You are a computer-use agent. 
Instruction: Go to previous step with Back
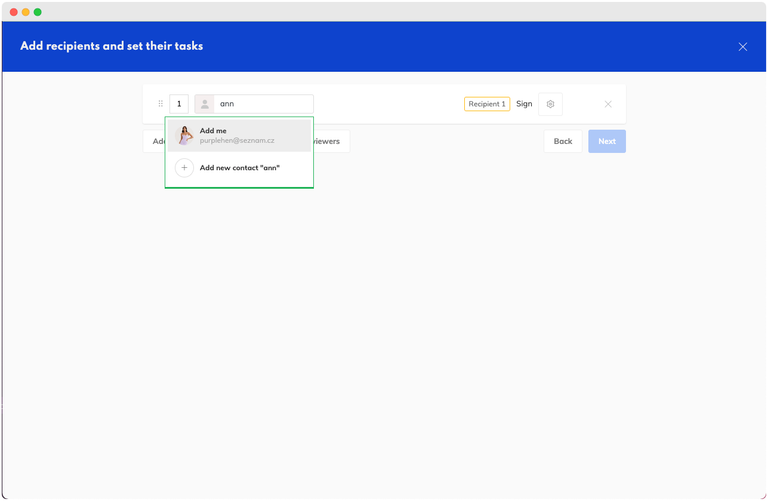point(563,141)
